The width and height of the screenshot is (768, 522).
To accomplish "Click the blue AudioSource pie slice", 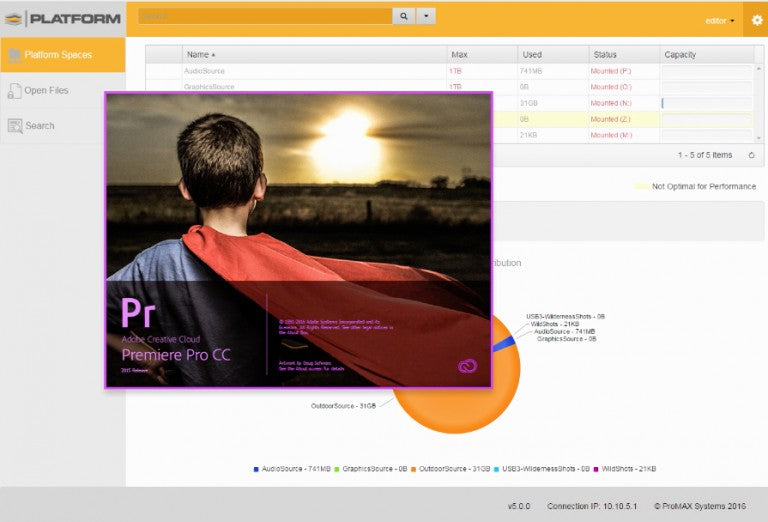I will point(504,343).
